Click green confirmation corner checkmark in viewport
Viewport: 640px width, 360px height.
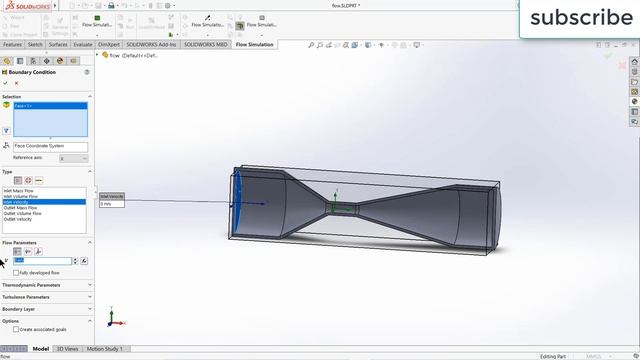(x=609, y=56)
